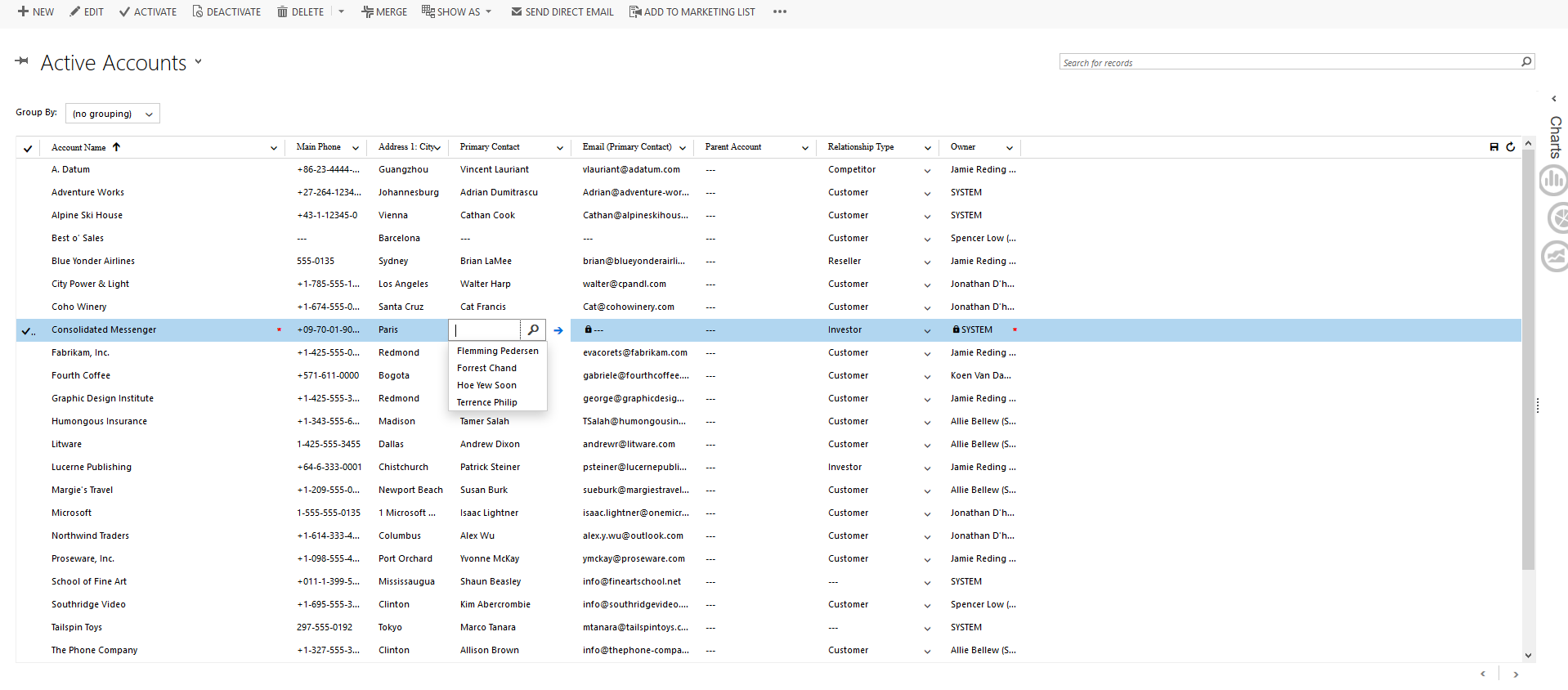Click the search magnifier in the records search box
Screen dimensions: 1568x690
coord(1525,62)
